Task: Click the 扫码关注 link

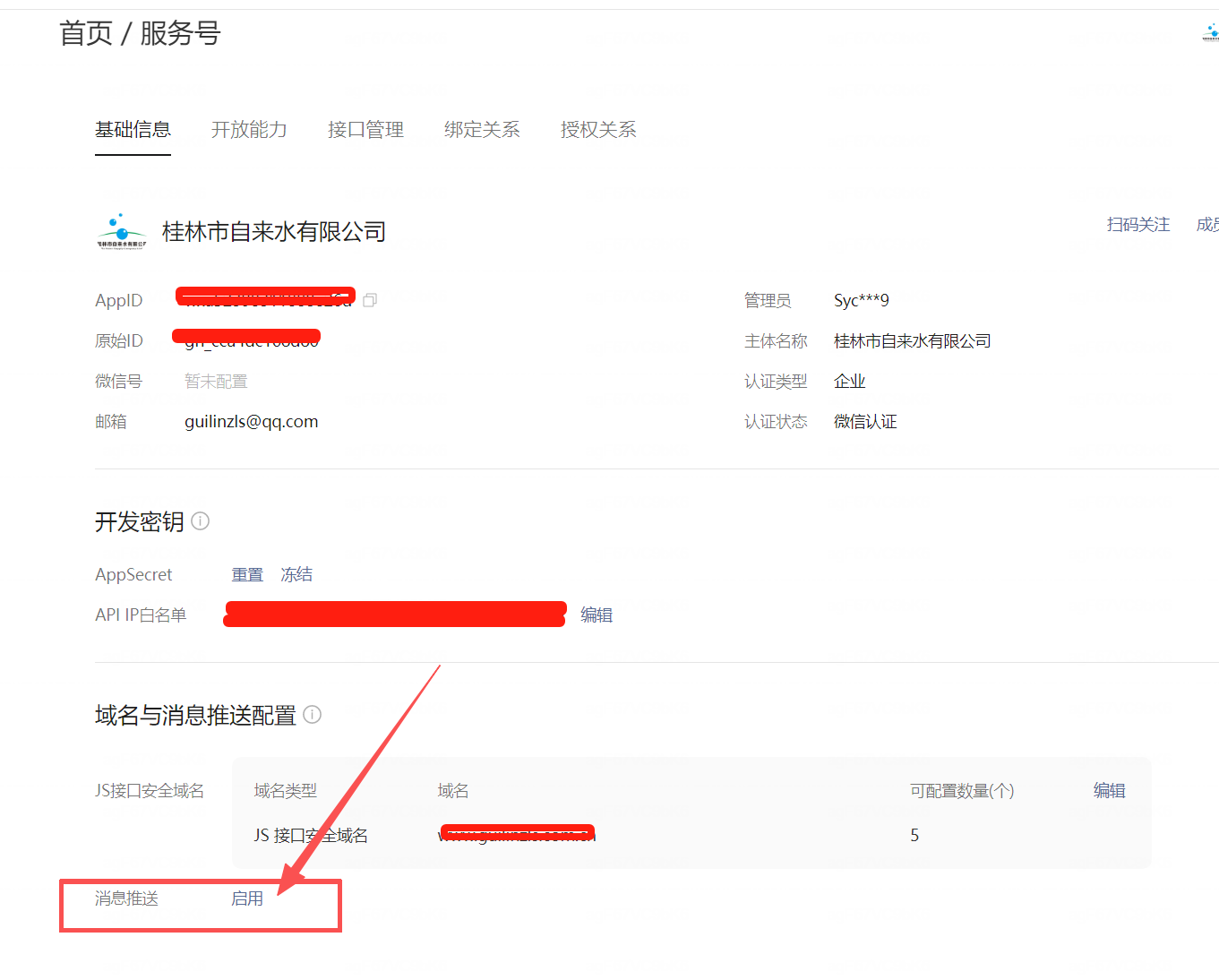Action: [x=1138, y=225]
